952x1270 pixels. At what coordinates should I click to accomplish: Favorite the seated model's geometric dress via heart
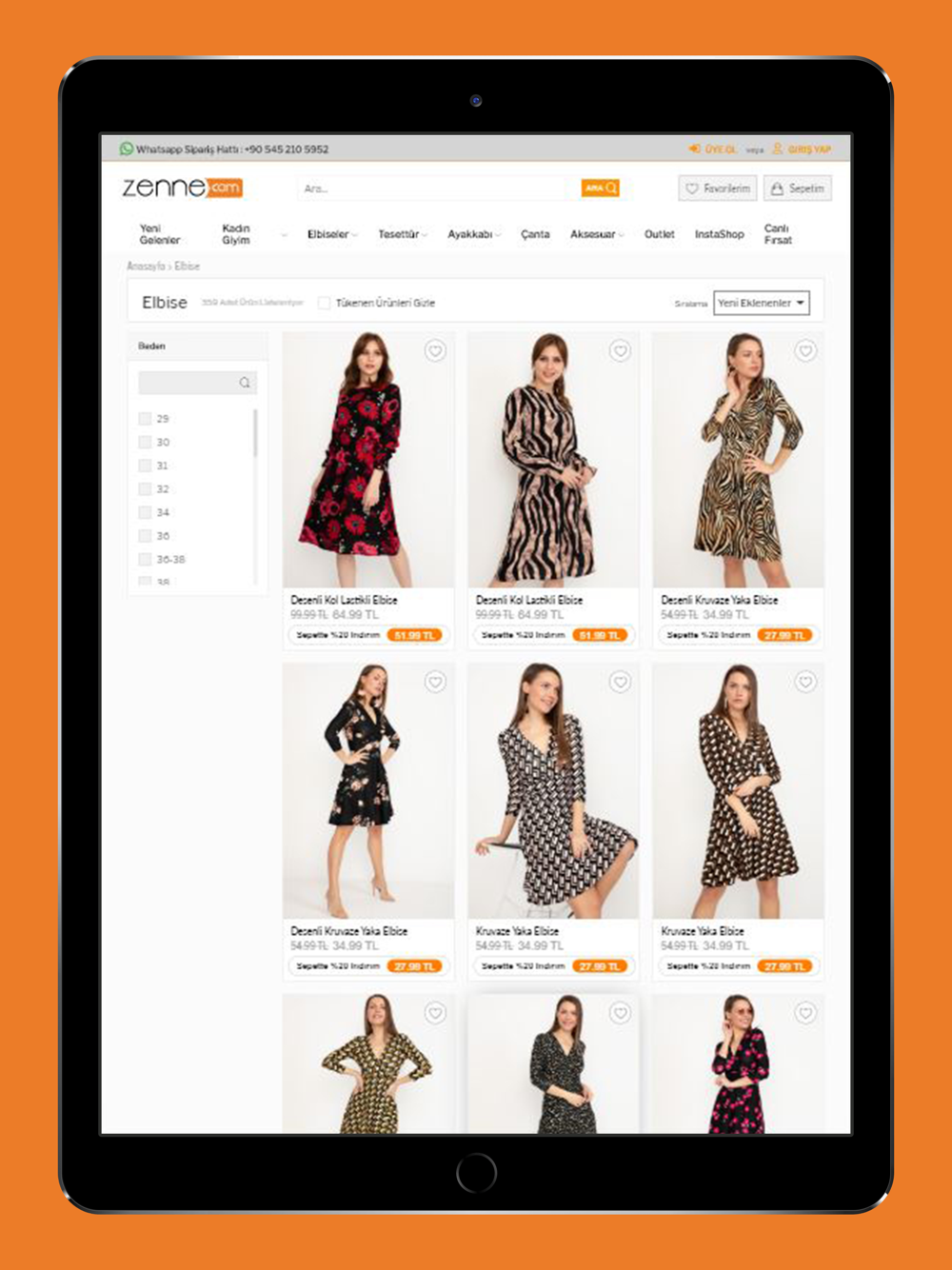(x=620, y=682)
